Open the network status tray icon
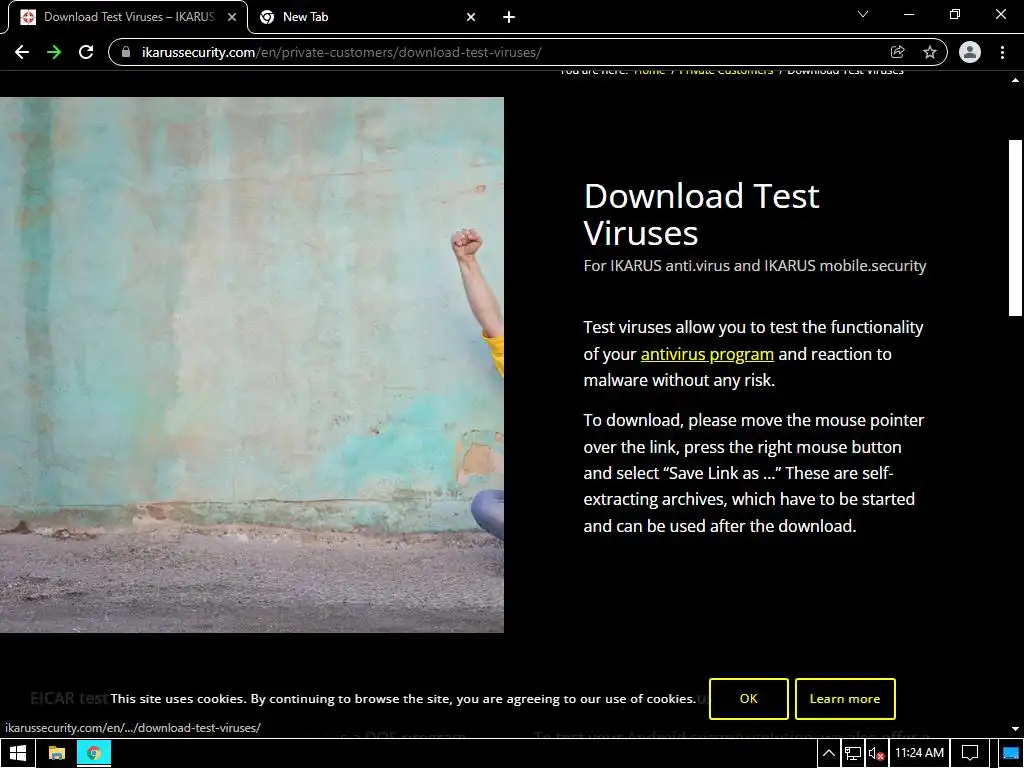The height and width of the screenshot is (768, 1024). [x=852, y=754]
